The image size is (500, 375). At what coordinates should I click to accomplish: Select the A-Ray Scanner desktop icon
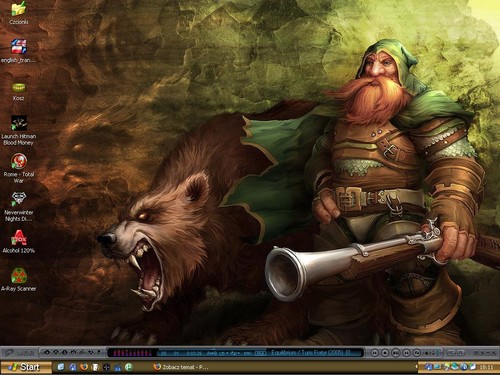[19, 280]
